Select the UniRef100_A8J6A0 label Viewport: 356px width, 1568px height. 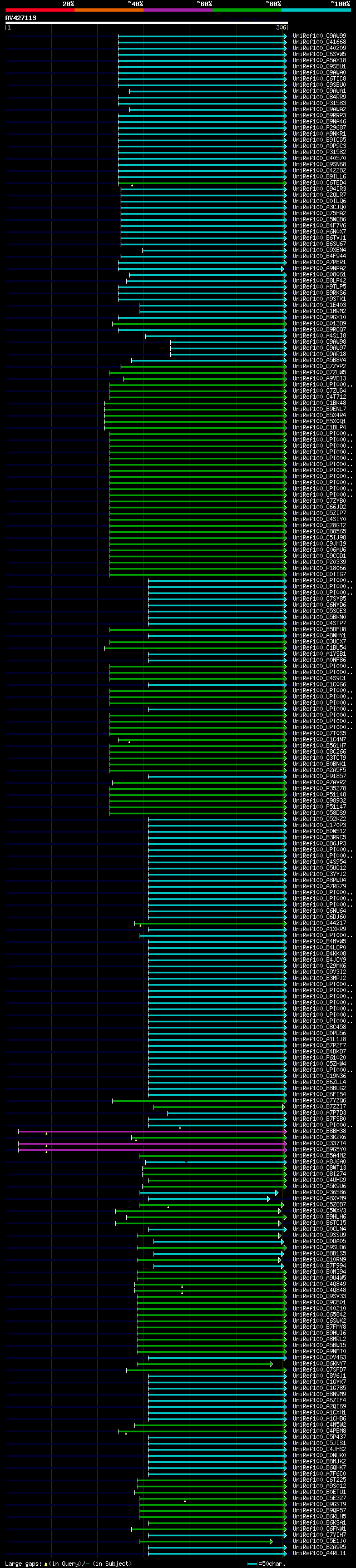(x=319, y=1161)
